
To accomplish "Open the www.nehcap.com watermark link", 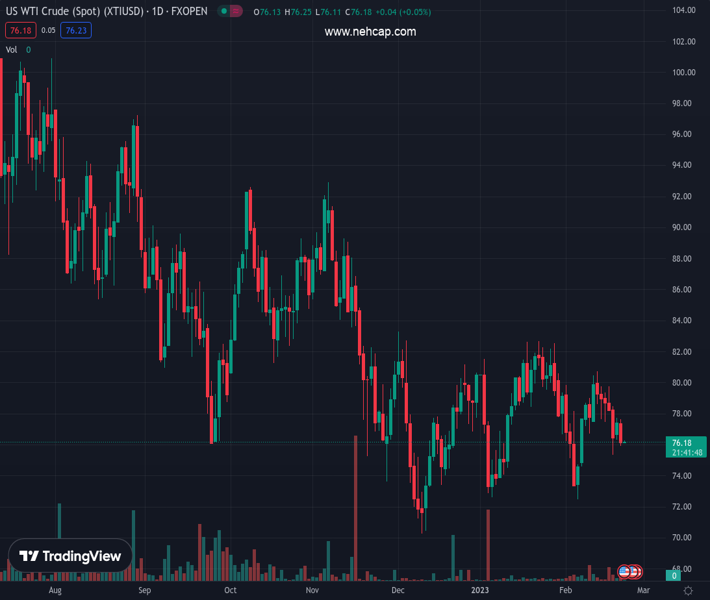I will pos(370,32).
